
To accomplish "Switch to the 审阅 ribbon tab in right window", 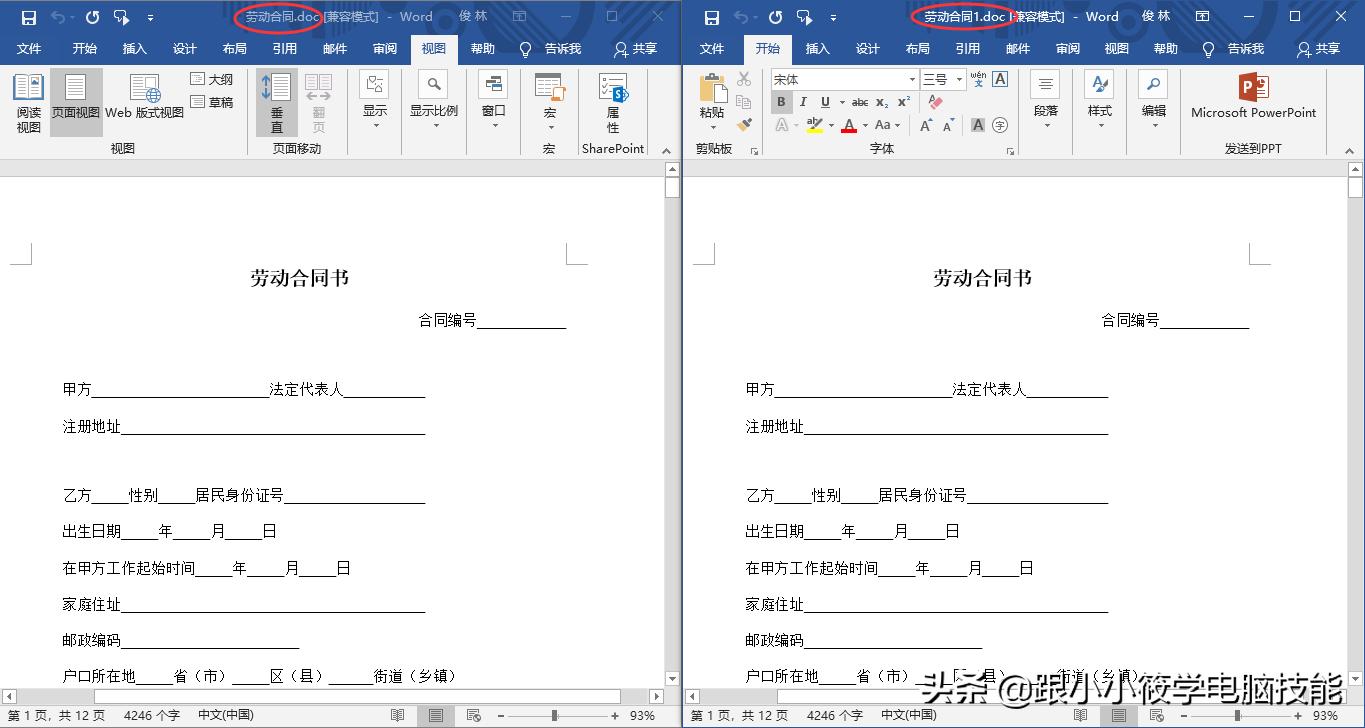I will [x=1066, y=49].
